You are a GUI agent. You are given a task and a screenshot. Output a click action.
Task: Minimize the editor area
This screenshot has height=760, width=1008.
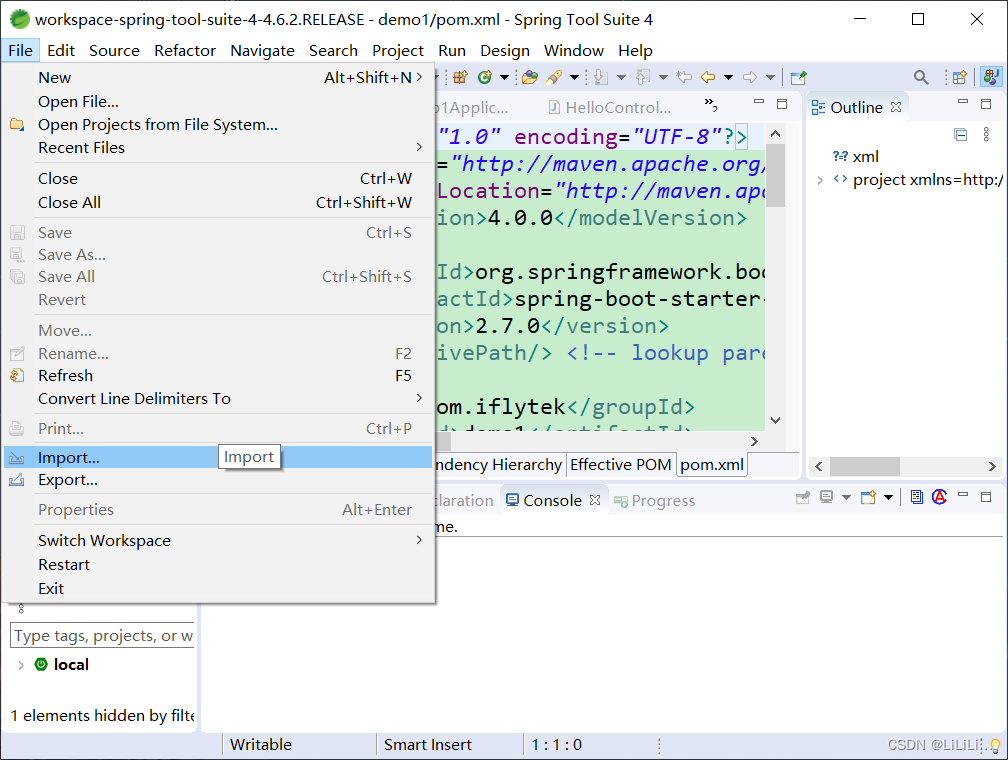tap(759, 102)
